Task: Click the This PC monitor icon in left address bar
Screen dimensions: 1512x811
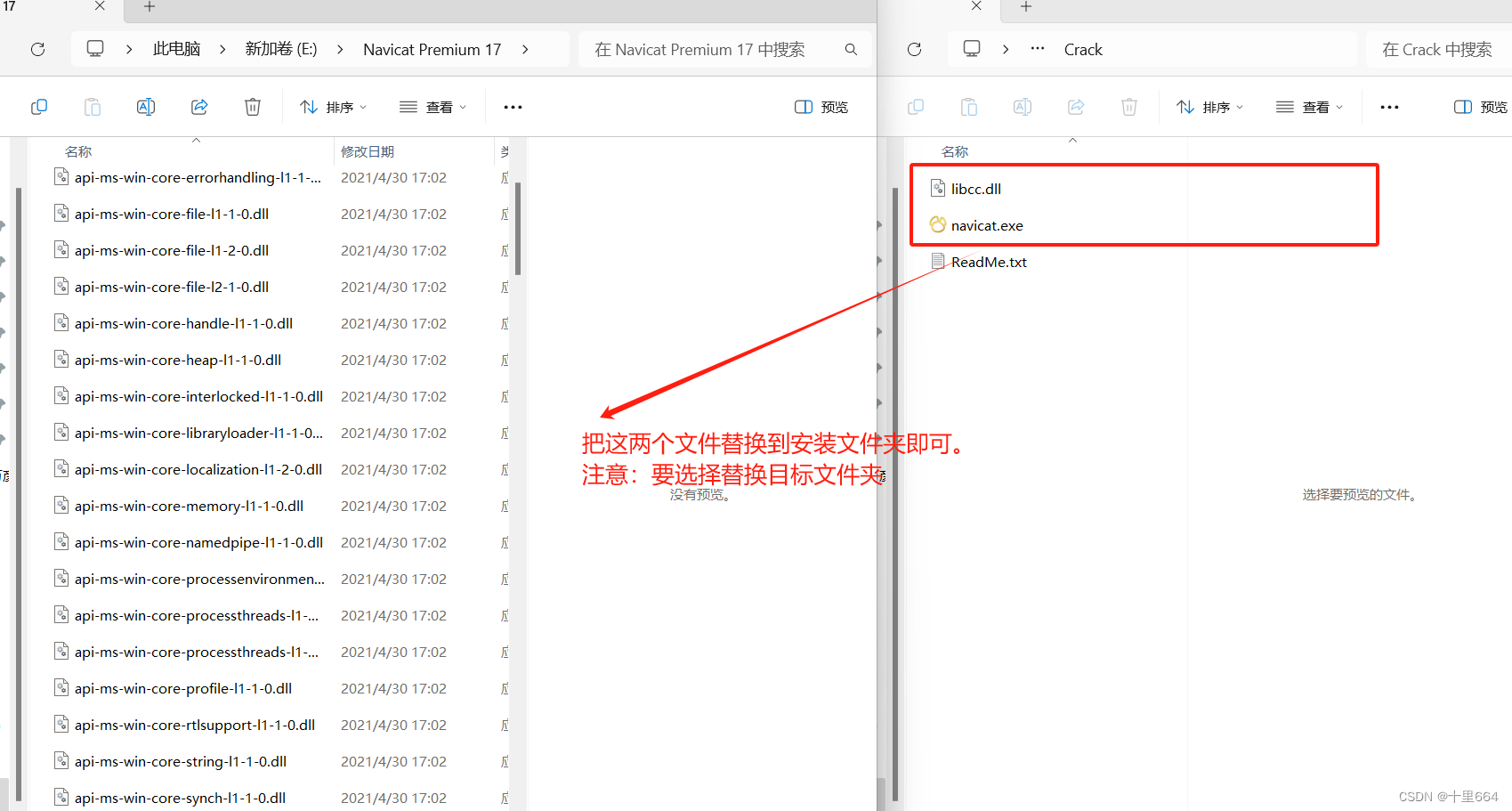Action: pos(95,48)
